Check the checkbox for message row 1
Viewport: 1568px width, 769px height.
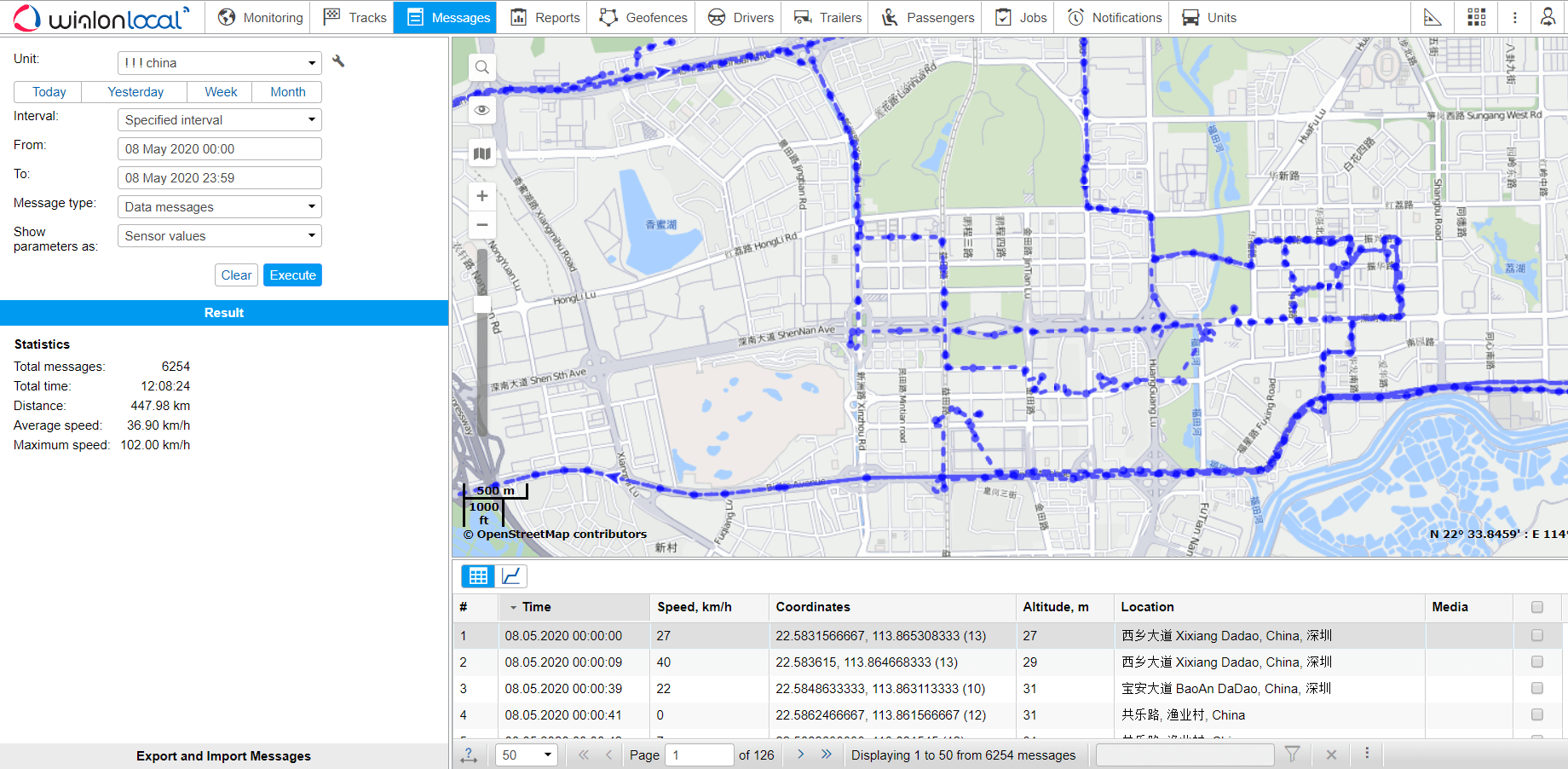point(1537,635)
